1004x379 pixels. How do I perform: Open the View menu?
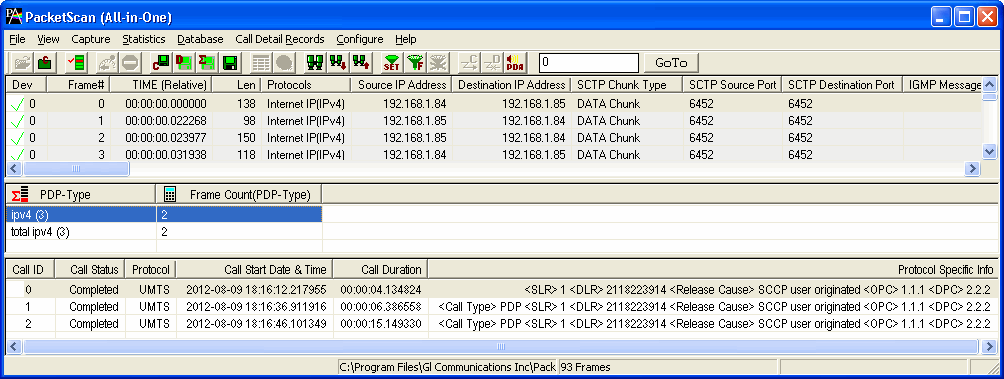[x=48, y=39]
